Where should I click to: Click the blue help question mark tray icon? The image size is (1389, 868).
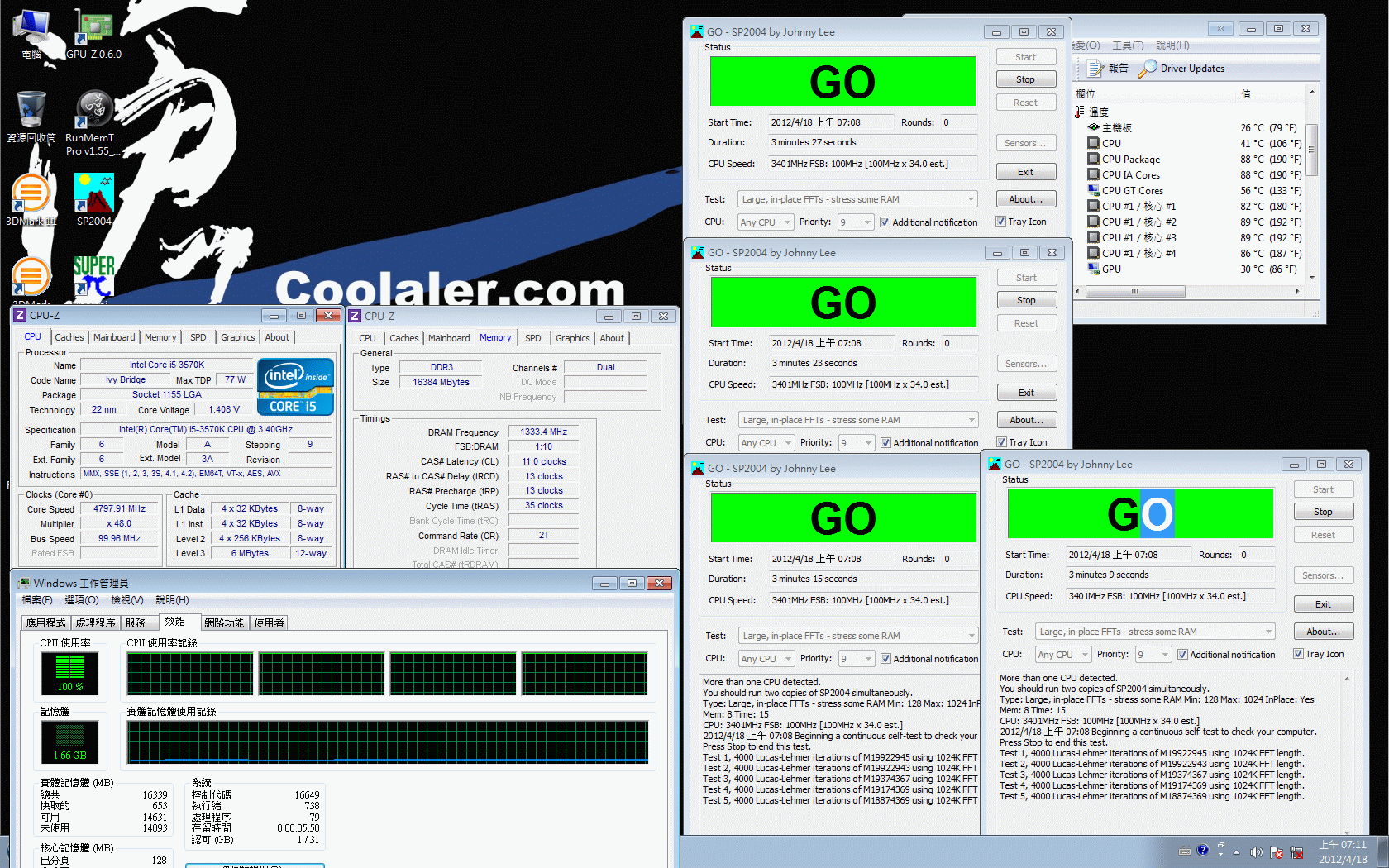coord(1203,850)
